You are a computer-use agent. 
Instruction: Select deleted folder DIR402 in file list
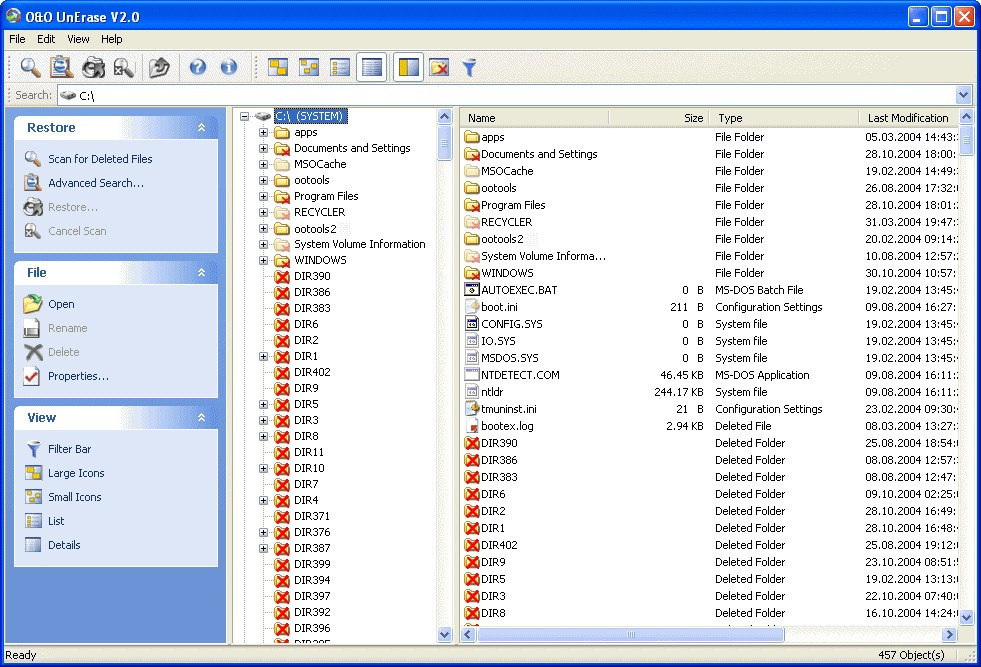click(x=499, y=545)
